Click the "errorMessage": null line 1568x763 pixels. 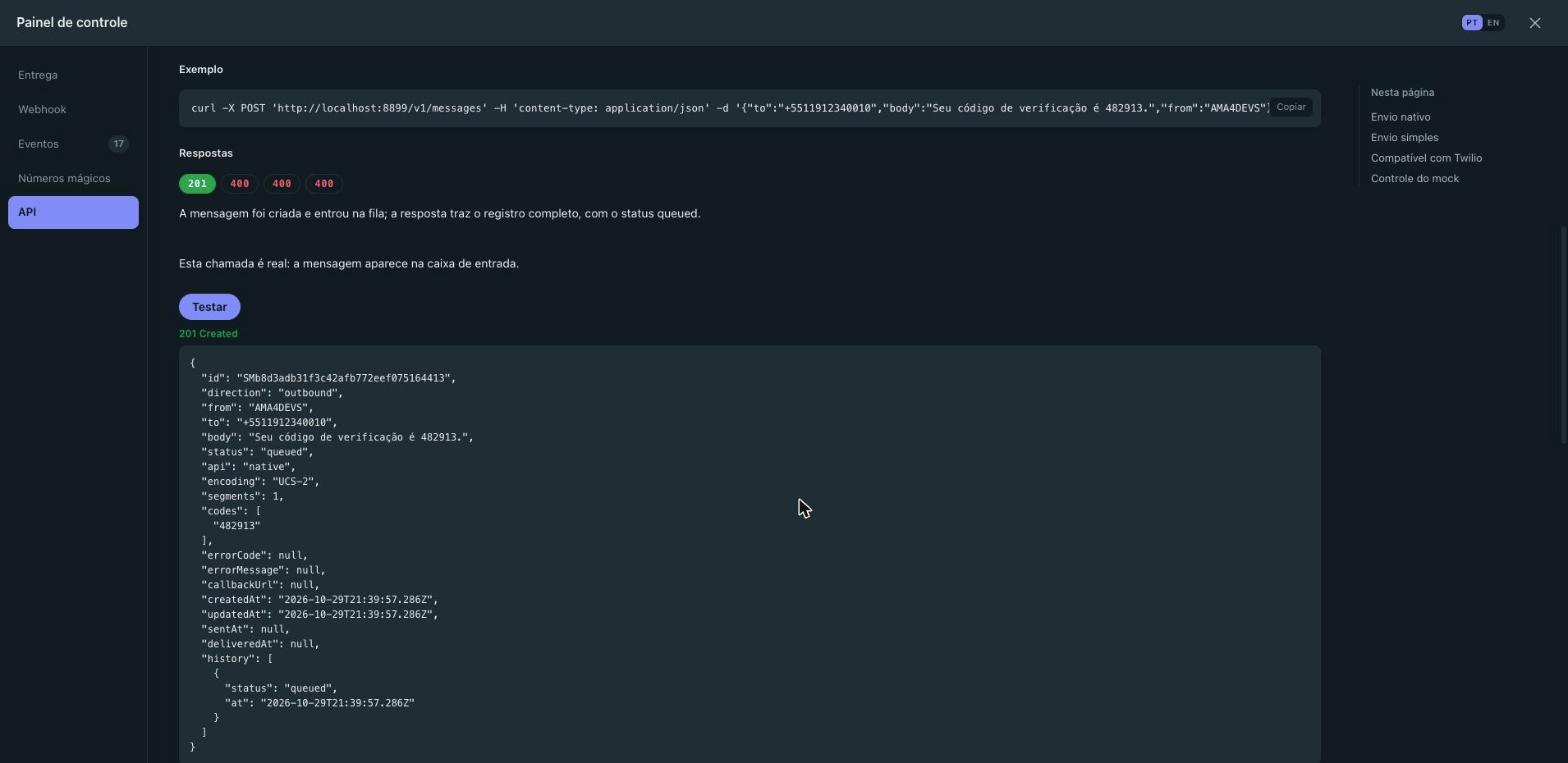pyautogui.click(x=263, y=570)
